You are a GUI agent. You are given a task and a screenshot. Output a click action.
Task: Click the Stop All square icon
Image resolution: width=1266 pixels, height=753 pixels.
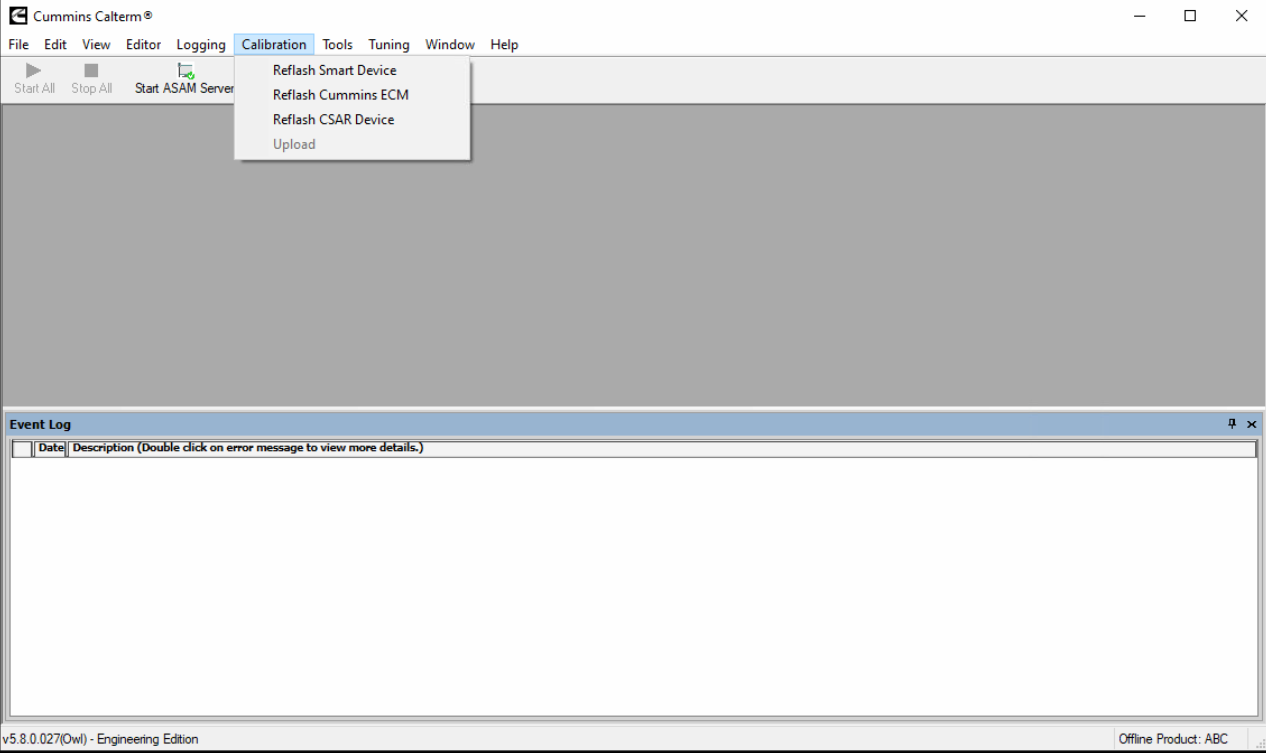(x=91, y=71)
